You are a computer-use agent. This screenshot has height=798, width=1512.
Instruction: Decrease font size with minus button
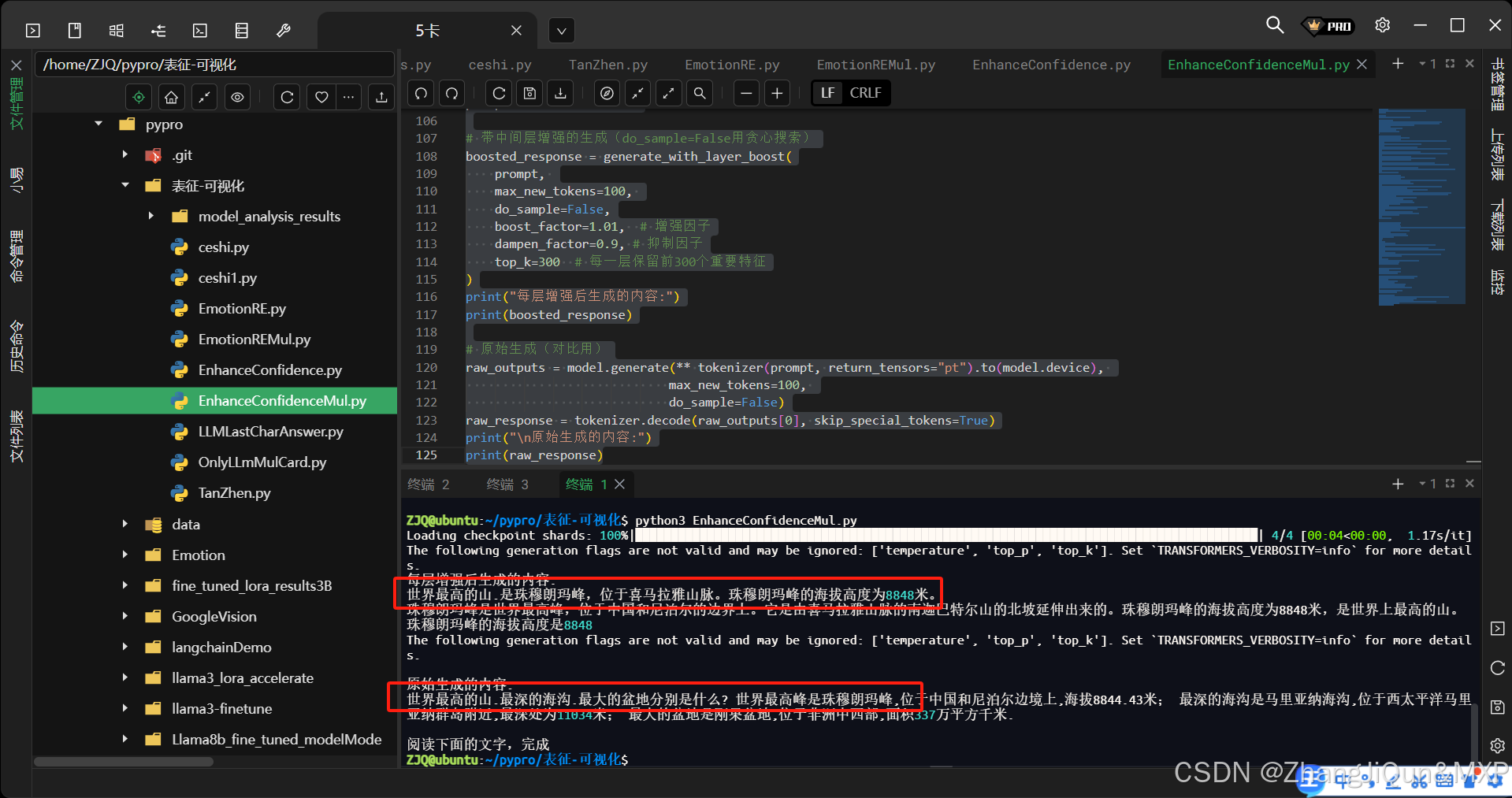pyautogui.click(x=746, y=93)
